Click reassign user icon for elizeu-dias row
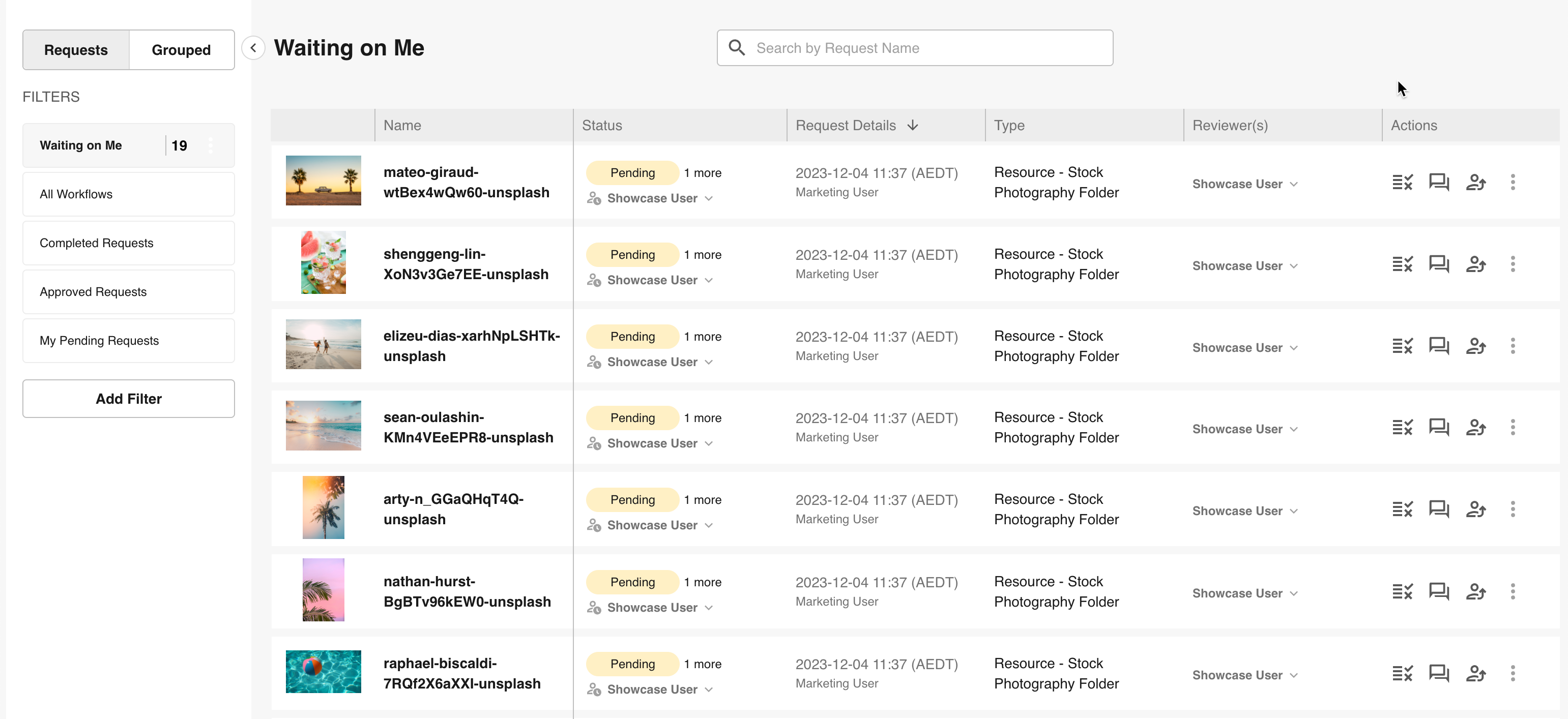Image resolution: width=1568 pixels, height=719 pixels. 1475,346
